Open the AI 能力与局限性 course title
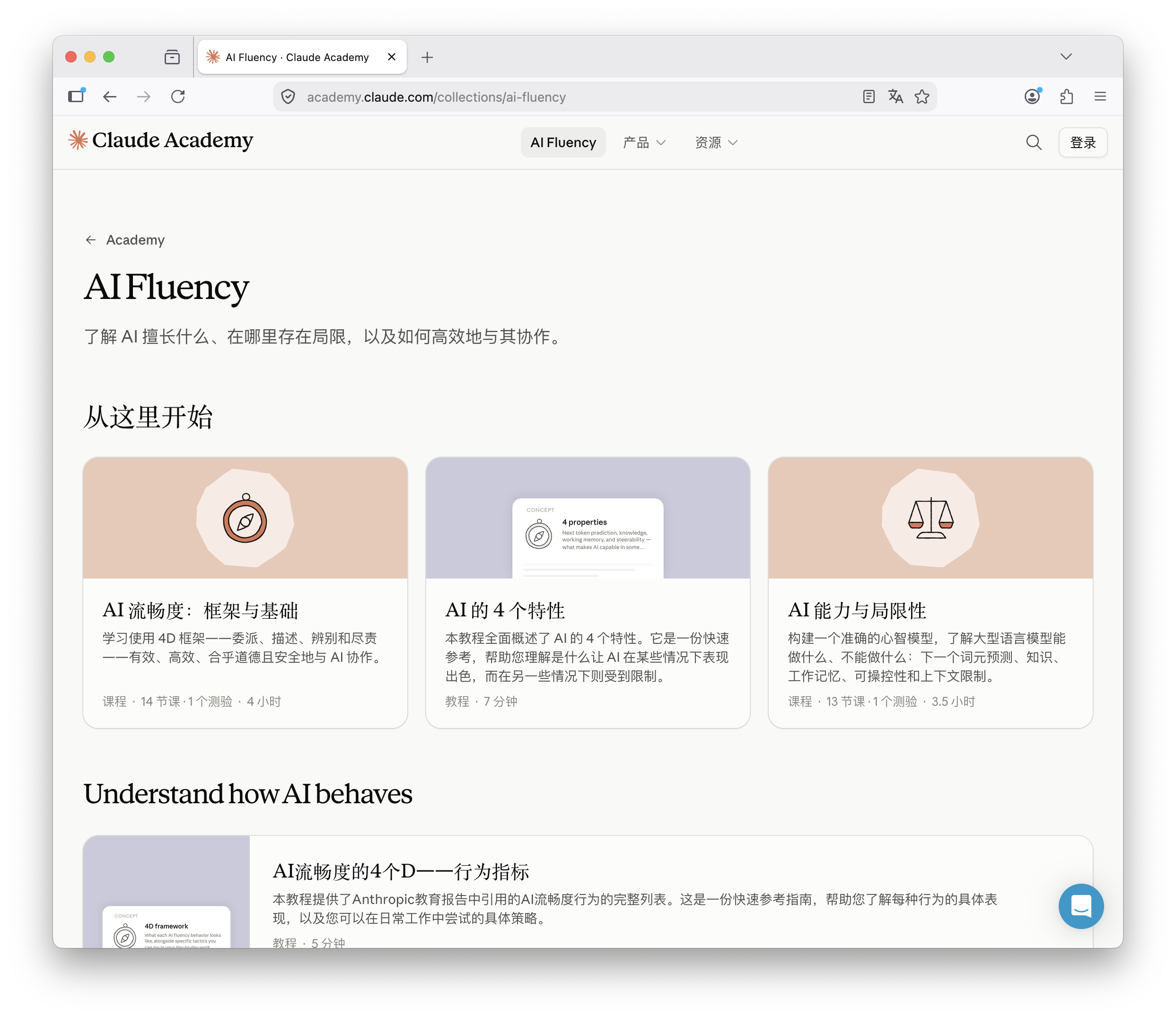The height and width of the screenshot is (1018, 1176). tap(857, 611)
